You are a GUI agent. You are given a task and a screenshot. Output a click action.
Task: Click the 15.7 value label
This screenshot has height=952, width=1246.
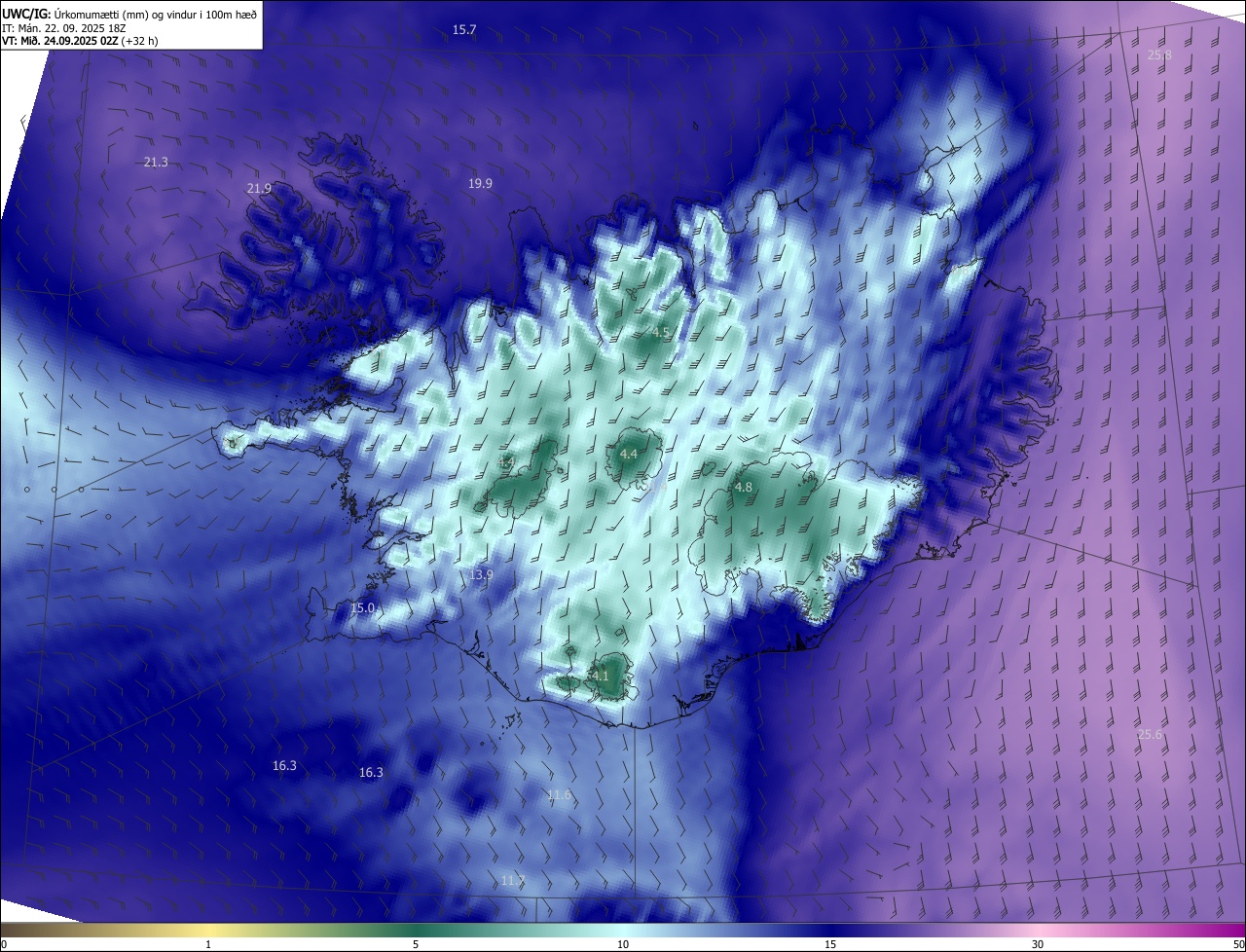coord(464,30)
